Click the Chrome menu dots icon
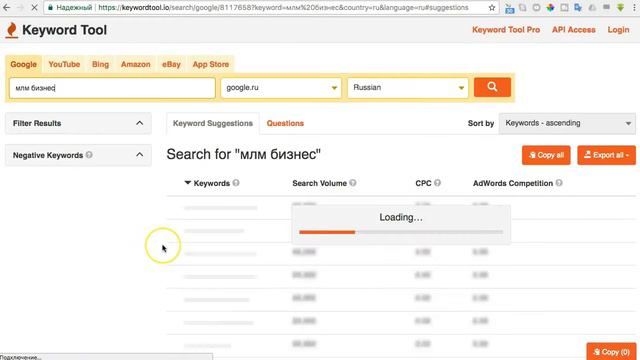The image size is (640, 360). click(x=634, y=7)
